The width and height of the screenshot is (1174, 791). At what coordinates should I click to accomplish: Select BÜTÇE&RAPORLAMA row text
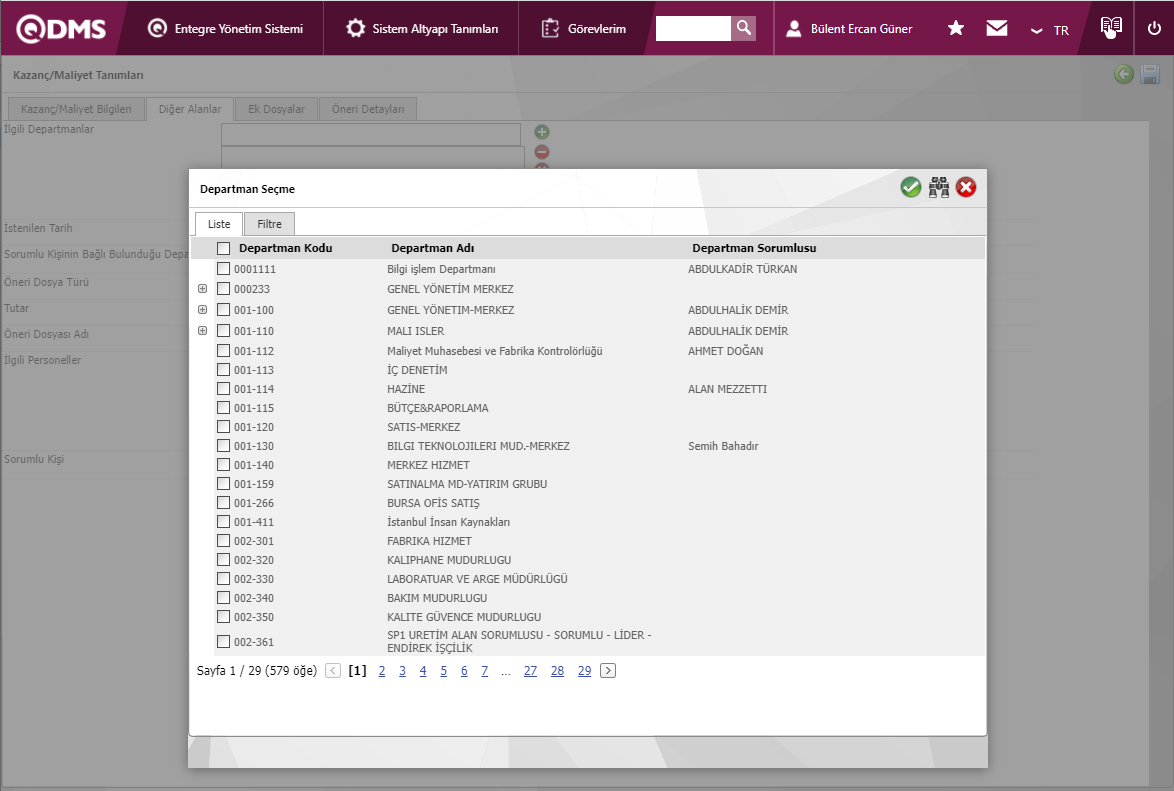click(437, 408)
